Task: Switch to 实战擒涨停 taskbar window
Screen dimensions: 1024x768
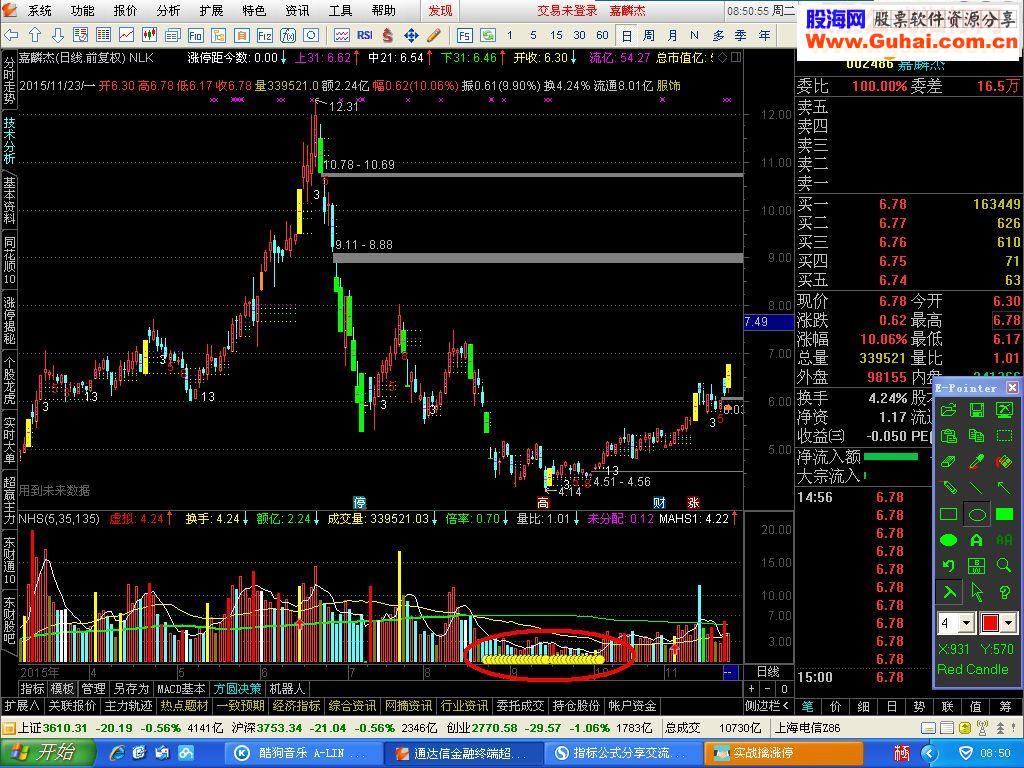Action: point(782,753)
